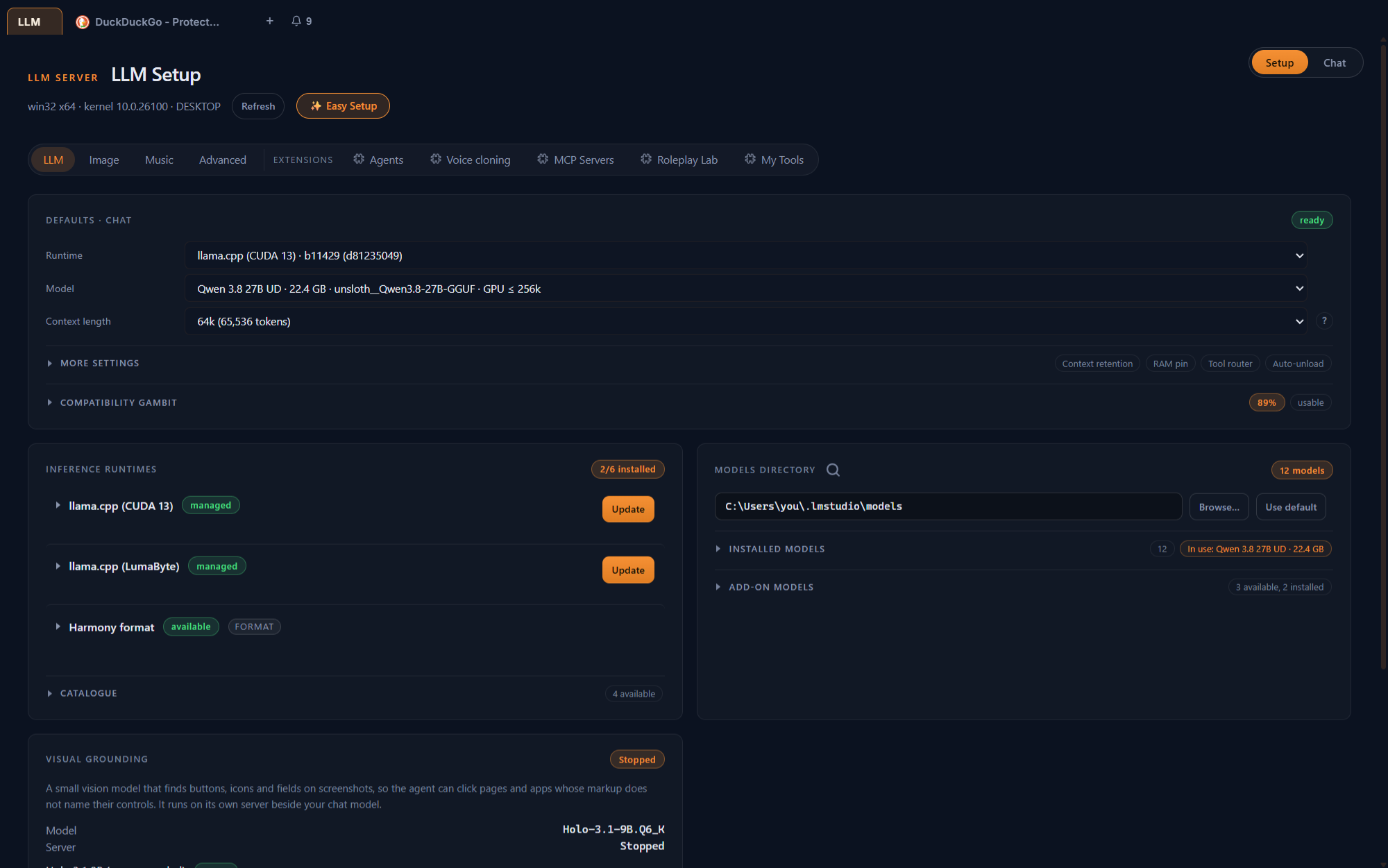Click the DuckDuckGo tab favicon
The width and height of the screenshot is (1388, 868).
point(83,22)
